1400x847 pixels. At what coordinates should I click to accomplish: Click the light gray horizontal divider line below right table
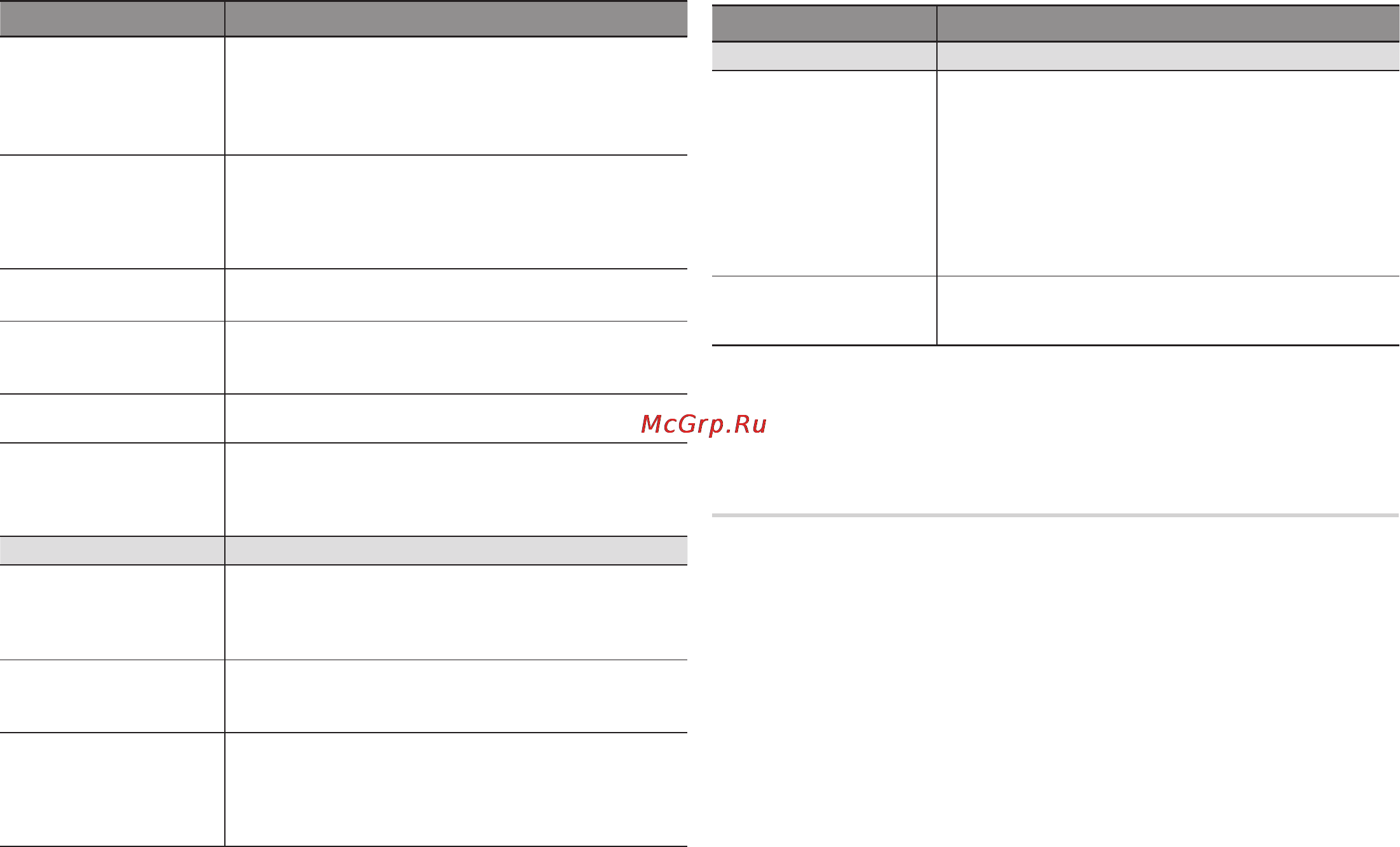1056,515
